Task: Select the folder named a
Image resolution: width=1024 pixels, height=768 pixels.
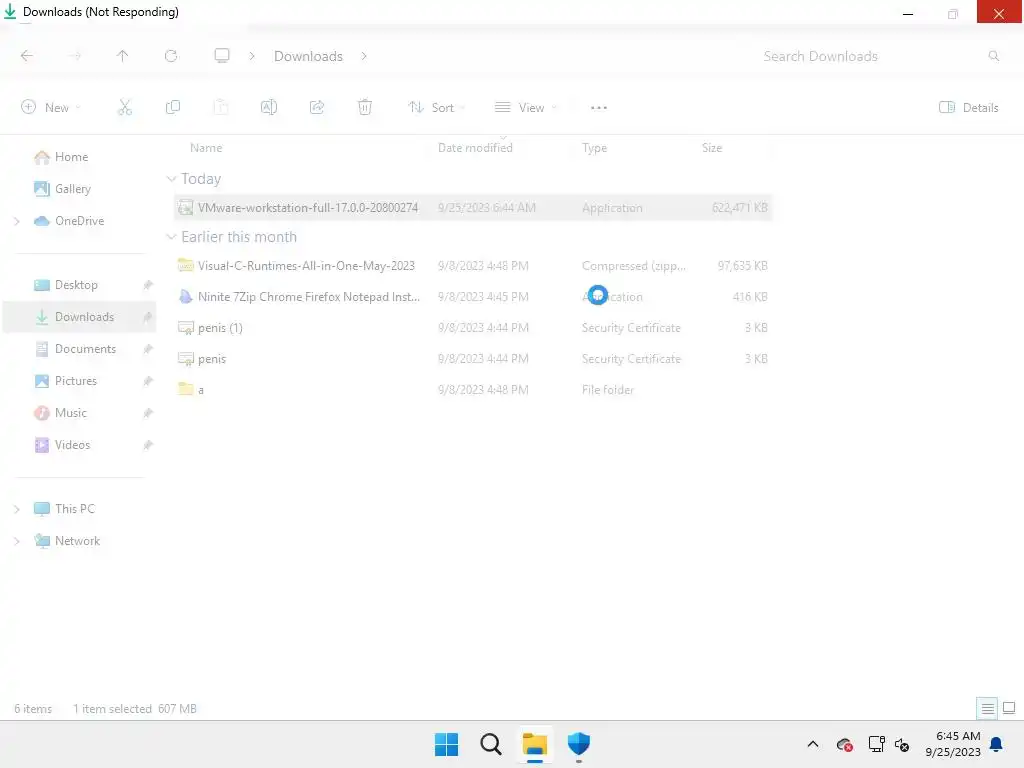Action: click(x=473, y=390)
